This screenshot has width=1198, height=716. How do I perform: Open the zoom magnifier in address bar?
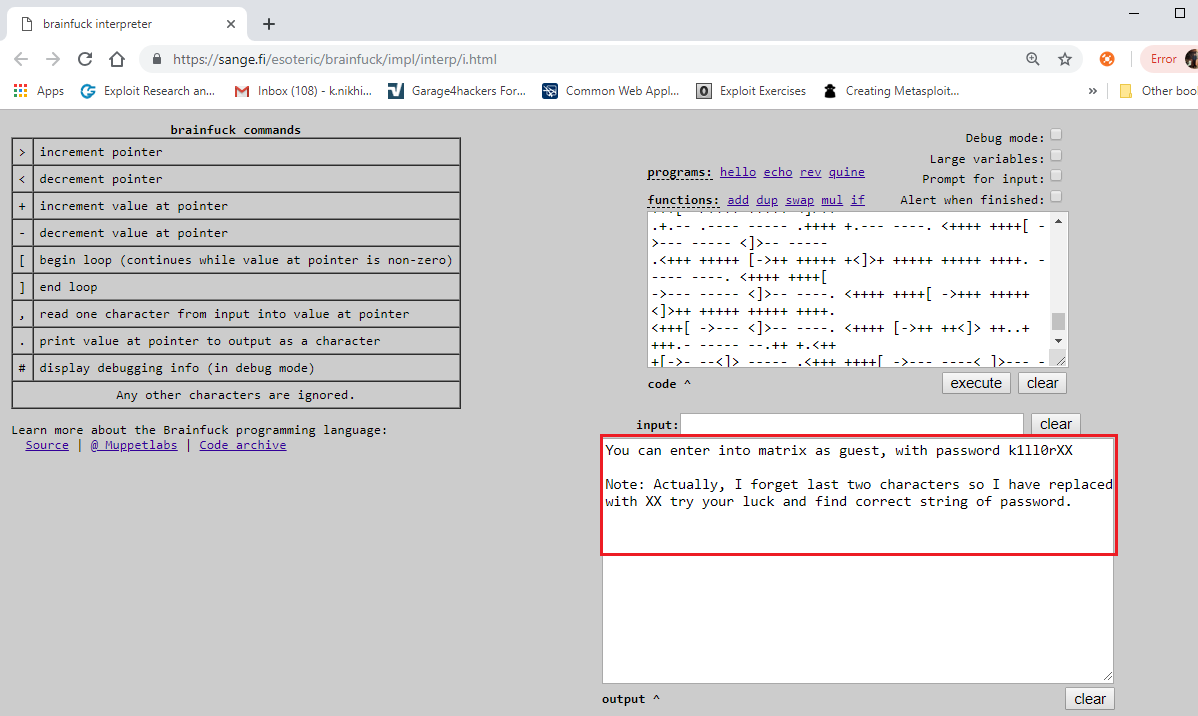tap(1033, 59)
